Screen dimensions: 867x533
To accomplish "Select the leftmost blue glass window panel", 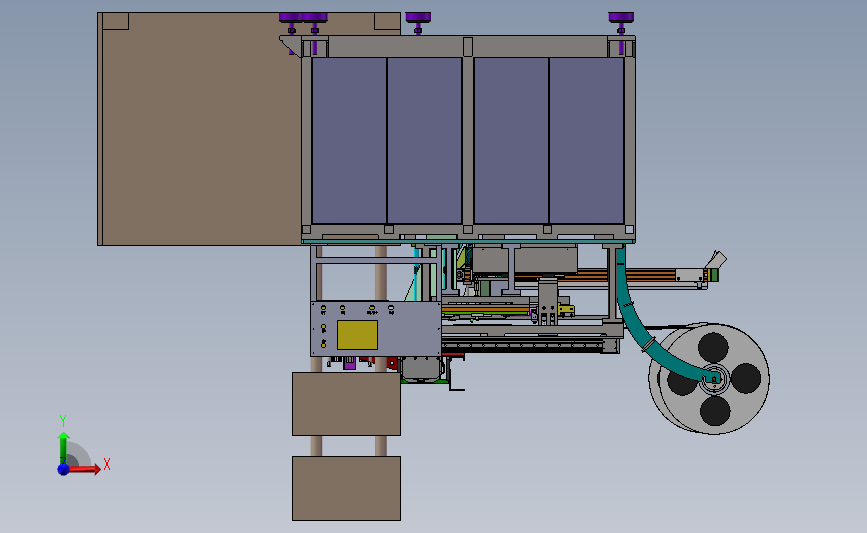I will [349, 140].
